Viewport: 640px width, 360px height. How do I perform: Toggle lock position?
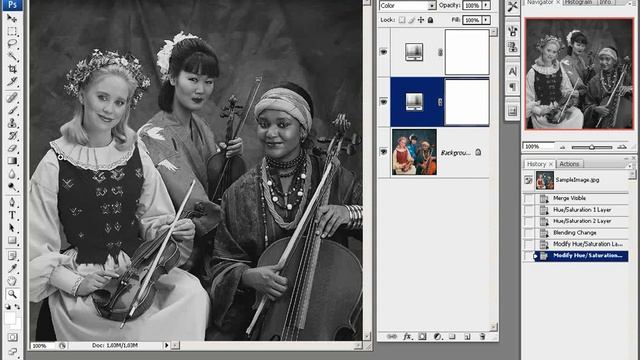(x=421, y=20)
